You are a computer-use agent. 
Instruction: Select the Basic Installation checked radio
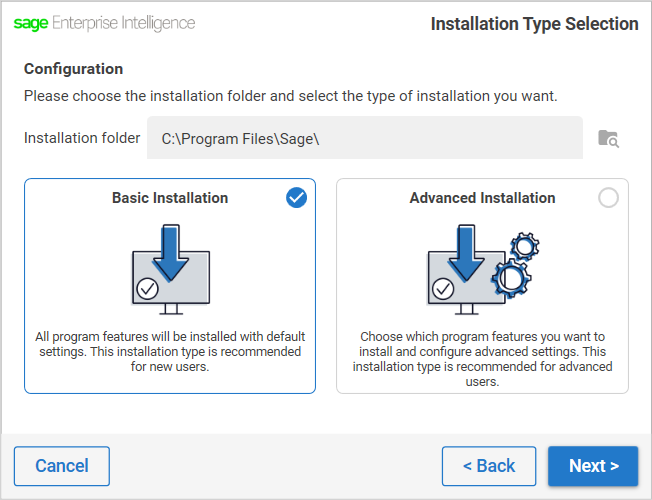click(296, 198)
